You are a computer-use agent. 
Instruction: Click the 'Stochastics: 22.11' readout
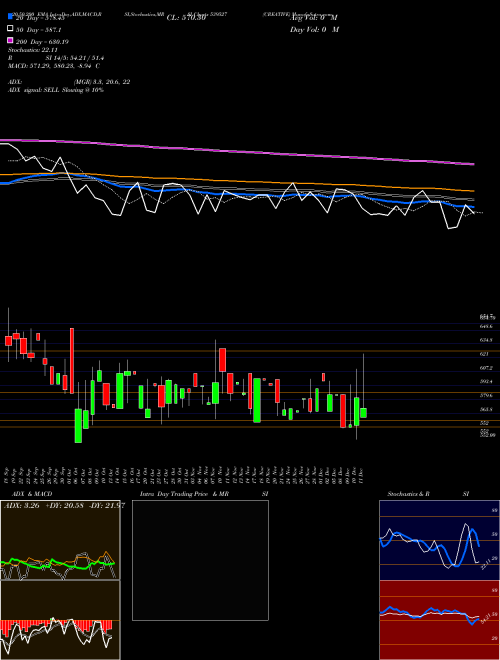[x=33, y=50]
